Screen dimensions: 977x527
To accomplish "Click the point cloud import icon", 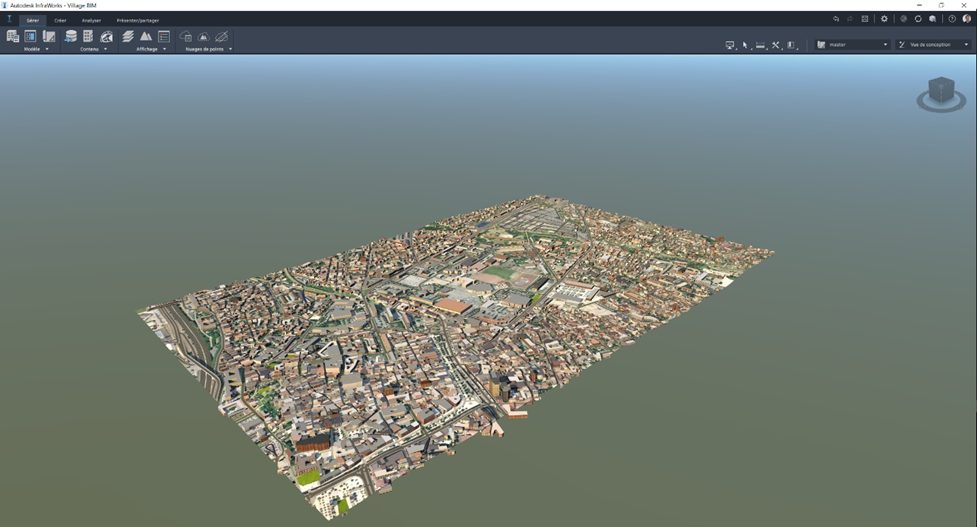I will pos(185,36).
